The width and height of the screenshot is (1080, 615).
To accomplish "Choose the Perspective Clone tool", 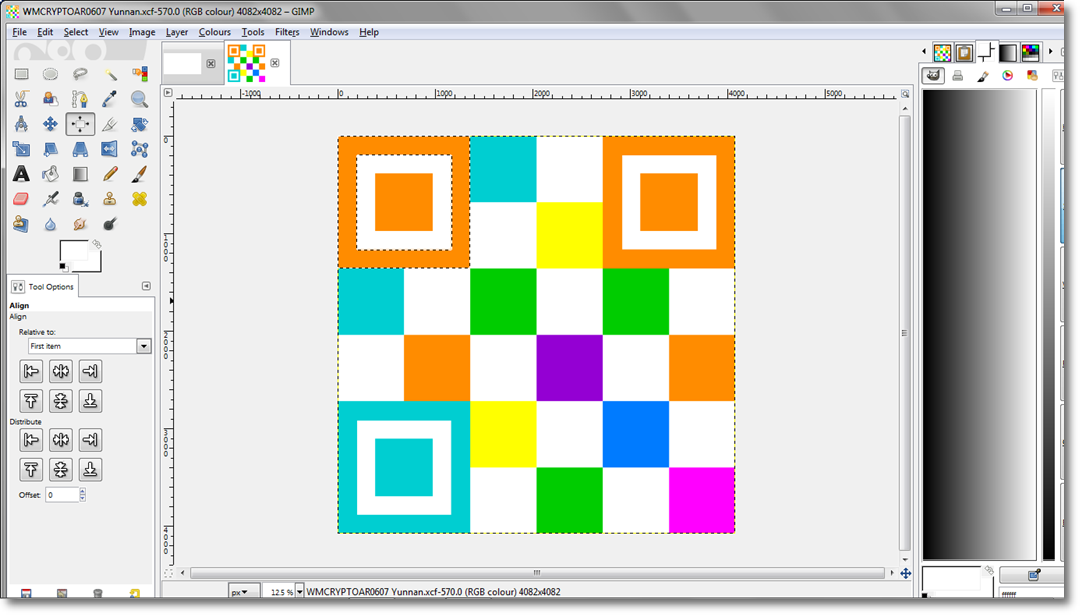I will click(21, 224).
